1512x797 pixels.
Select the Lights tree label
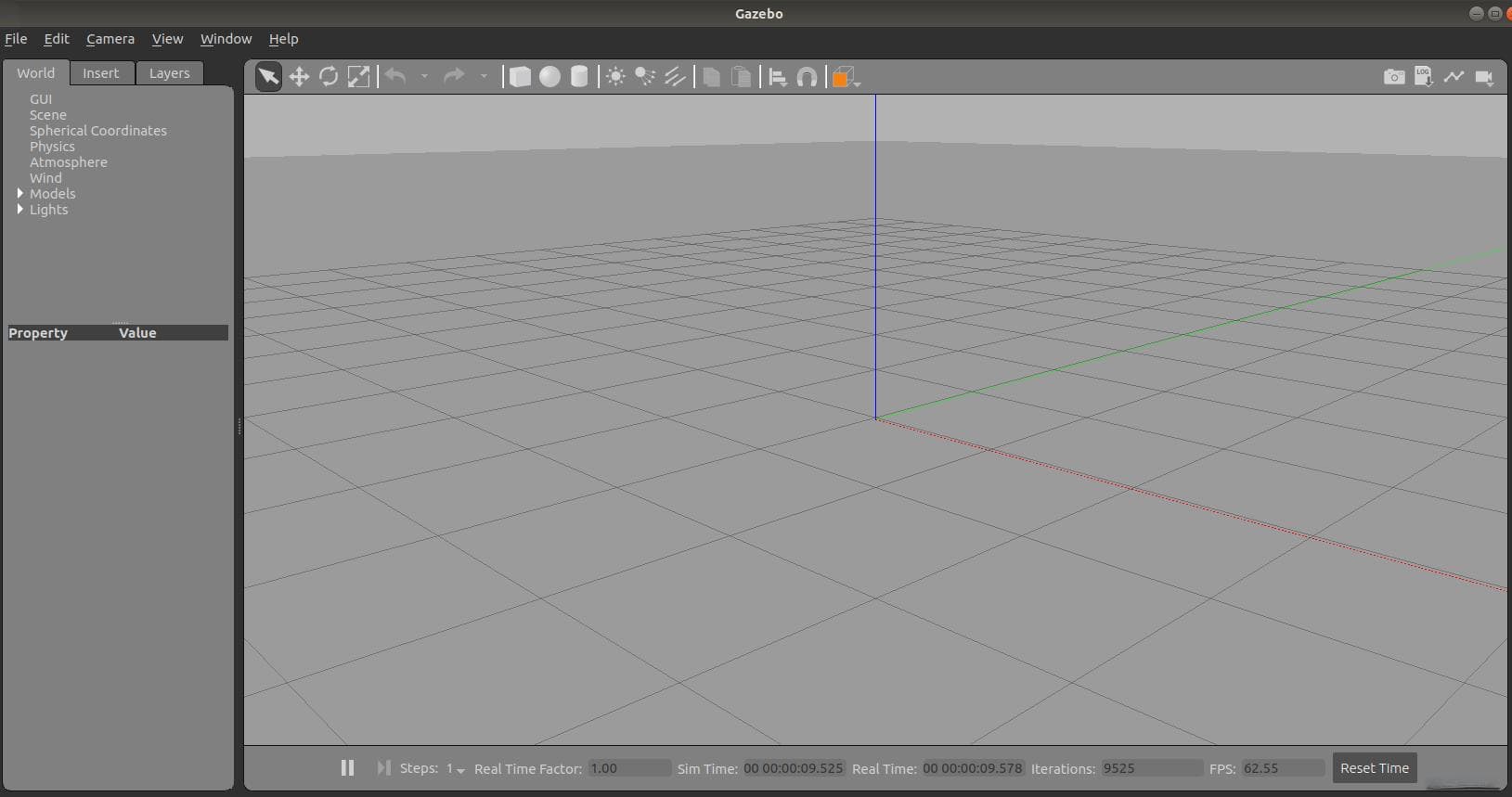pos(48,210)
